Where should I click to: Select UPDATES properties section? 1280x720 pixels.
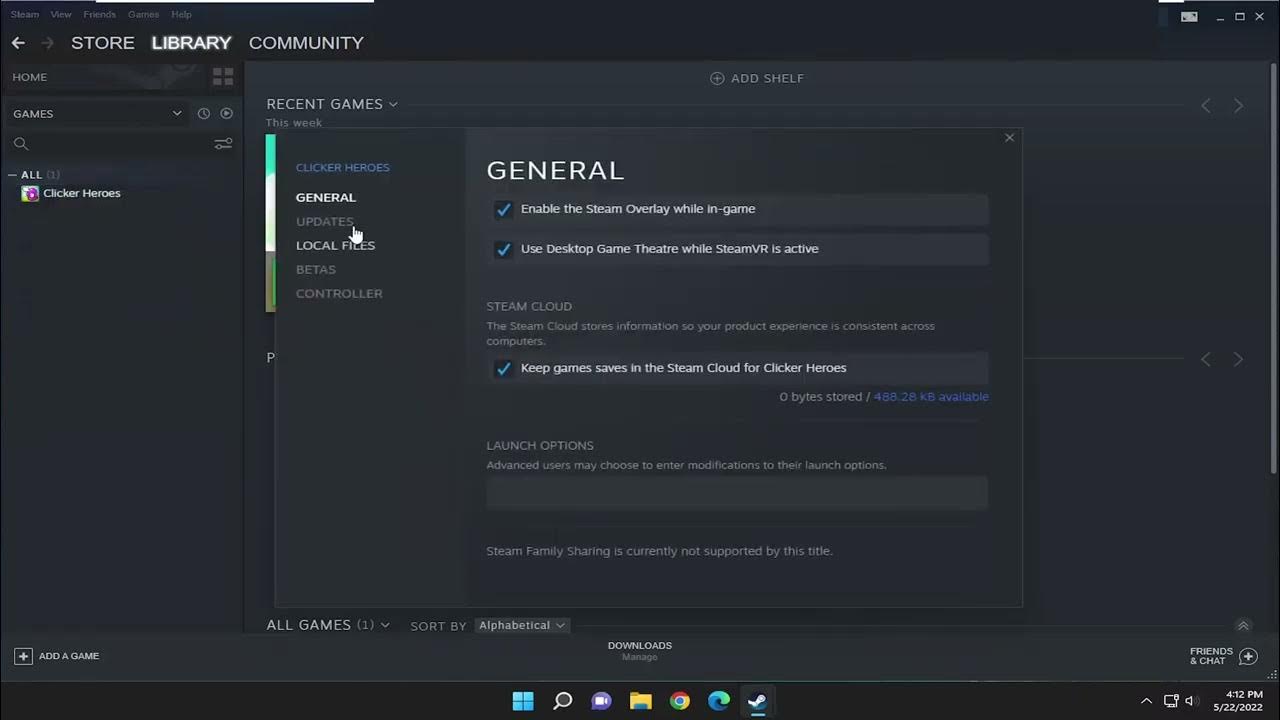325,222
